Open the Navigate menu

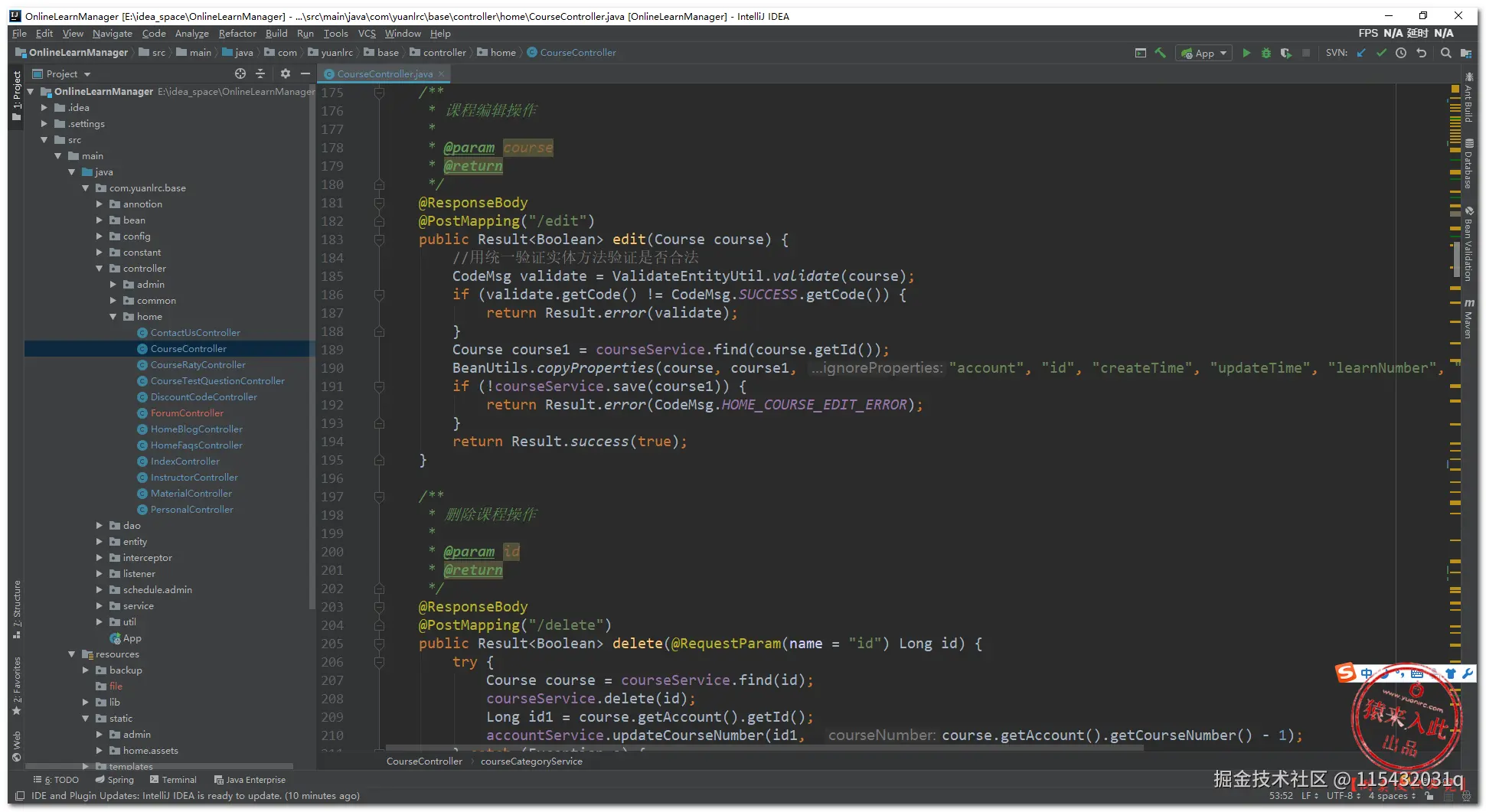click(x=113, y=34)
